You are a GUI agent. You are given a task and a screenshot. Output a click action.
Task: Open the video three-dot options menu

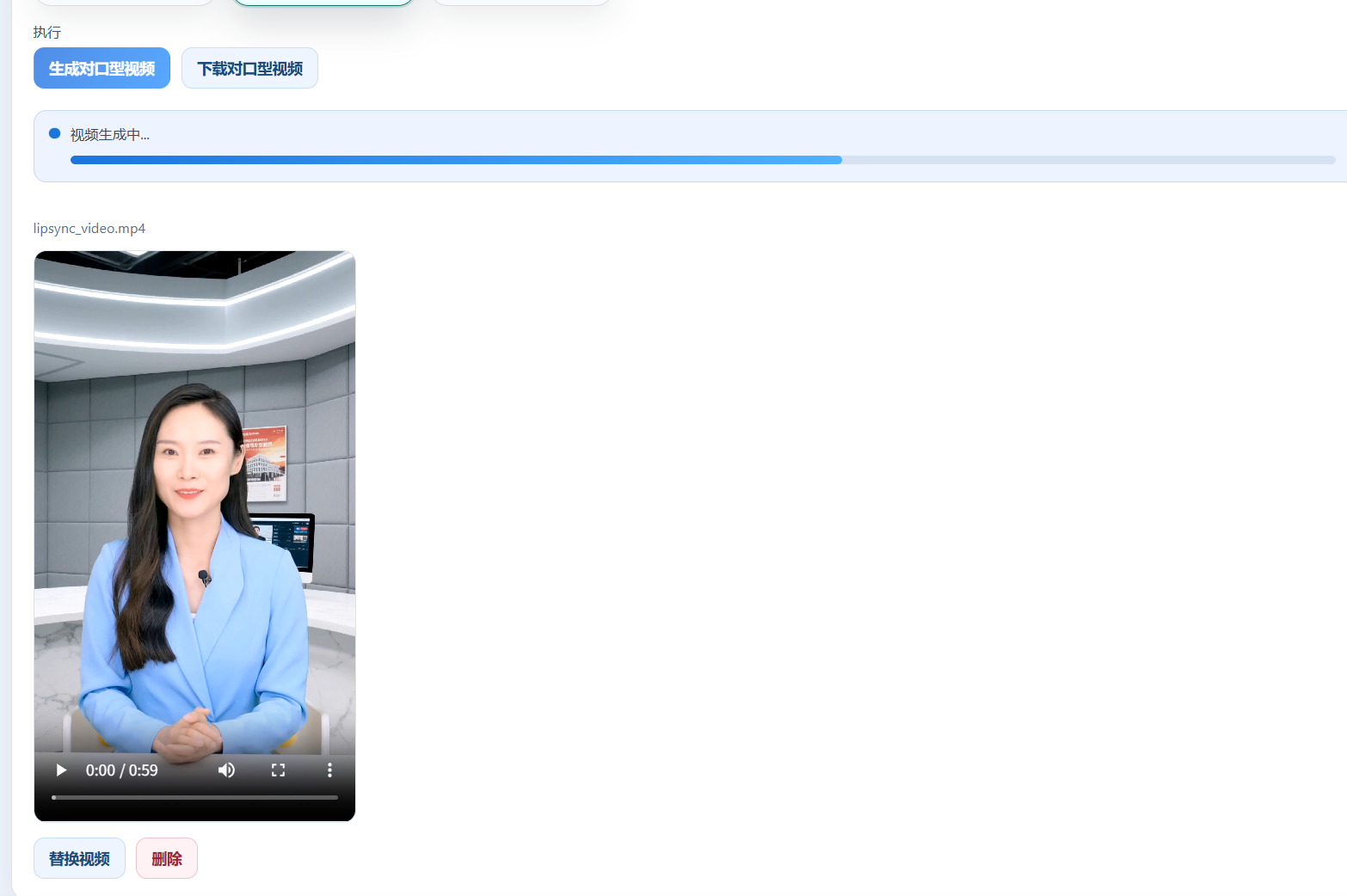[329, 770]
